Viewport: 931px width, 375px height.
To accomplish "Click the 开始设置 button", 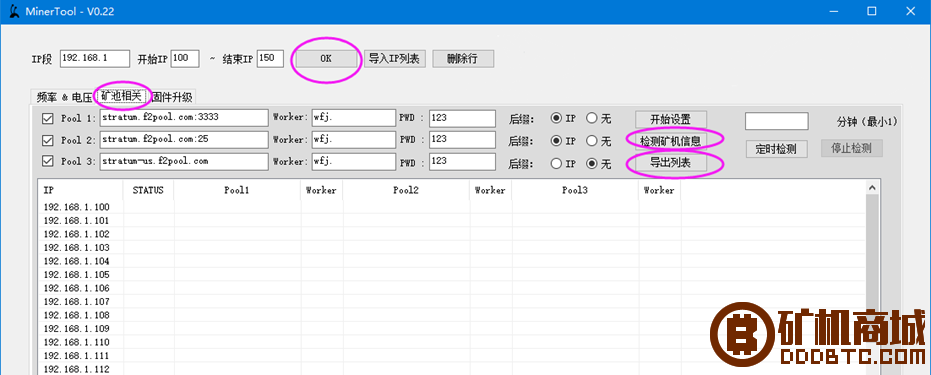I will (670, 119).
